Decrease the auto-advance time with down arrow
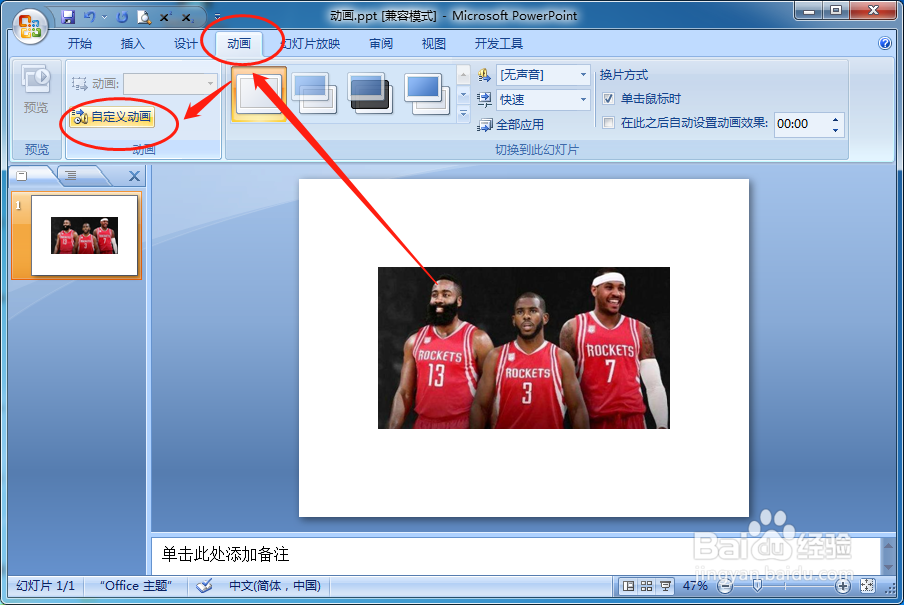The image size is (904, 605). 835,130
